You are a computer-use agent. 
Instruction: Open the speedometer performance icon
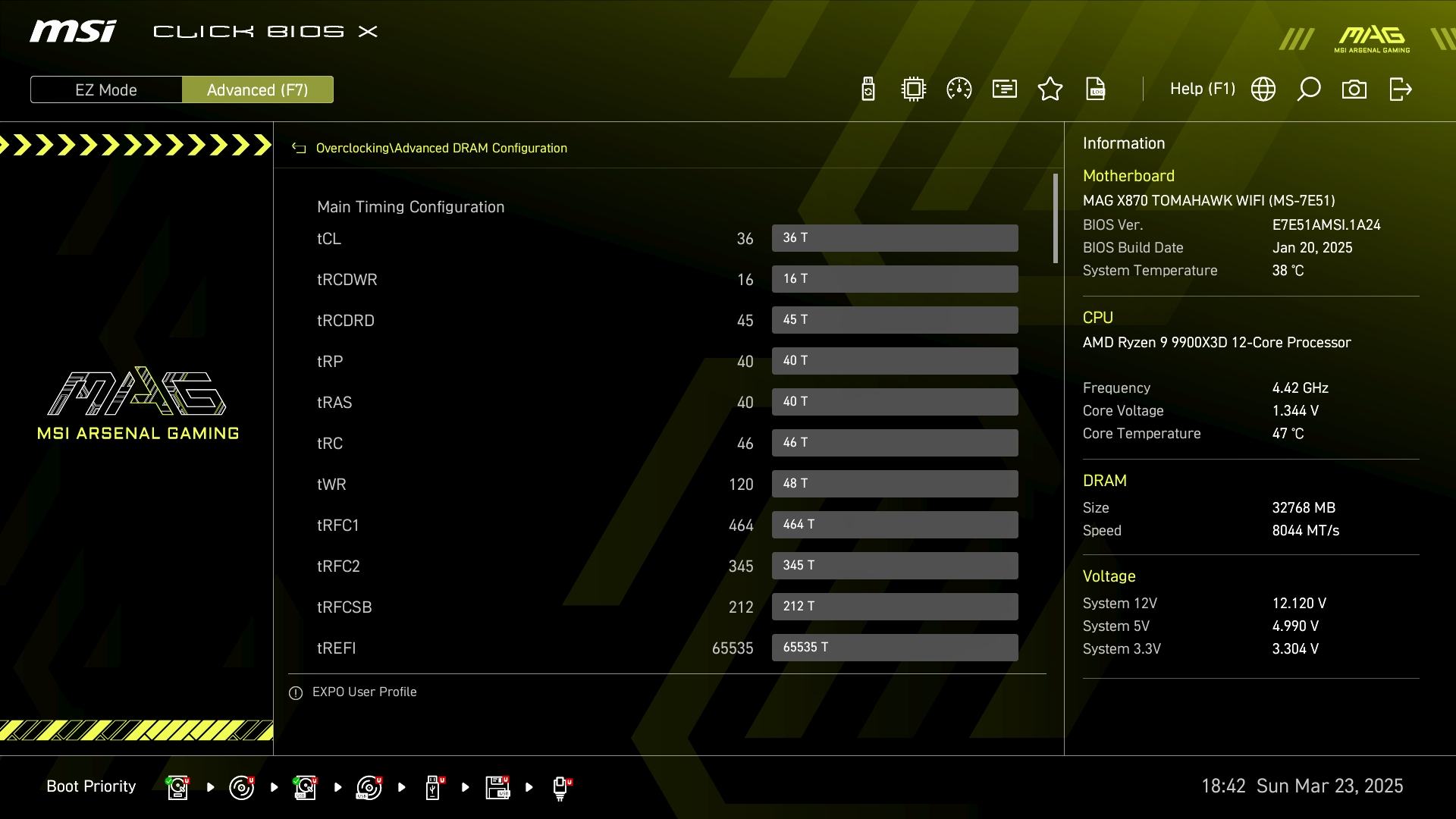pyautogui.click(x=959, y=89)
